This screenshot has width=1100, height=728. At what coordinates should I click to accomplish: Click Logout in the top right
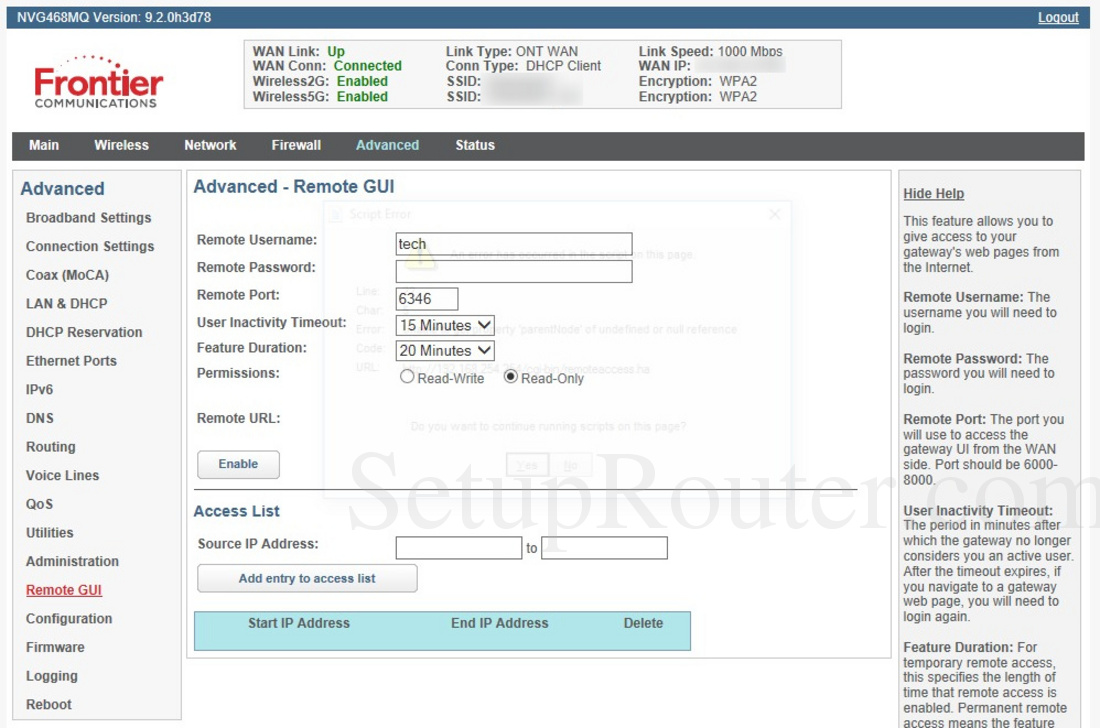pyautogui.click(x=1058, y=17)
